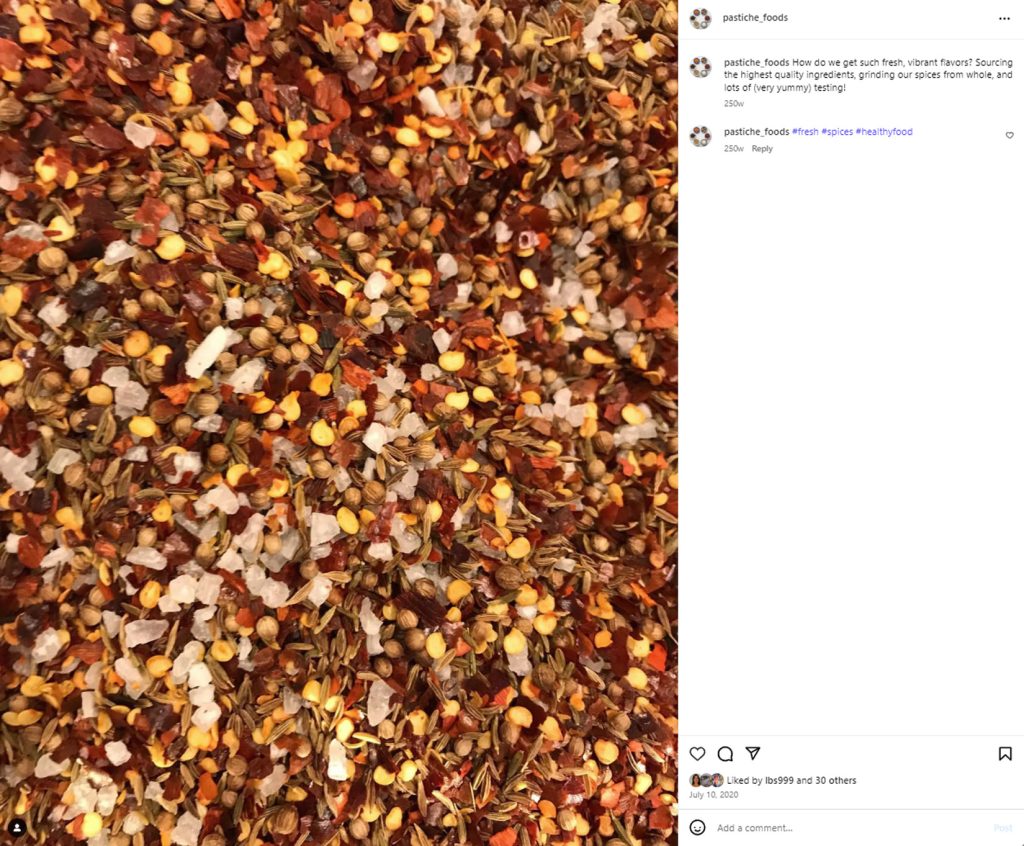The width and height of the screenshot is (1024, 846).
Task: Like the post with the heart icon
Action: point(697,754)
